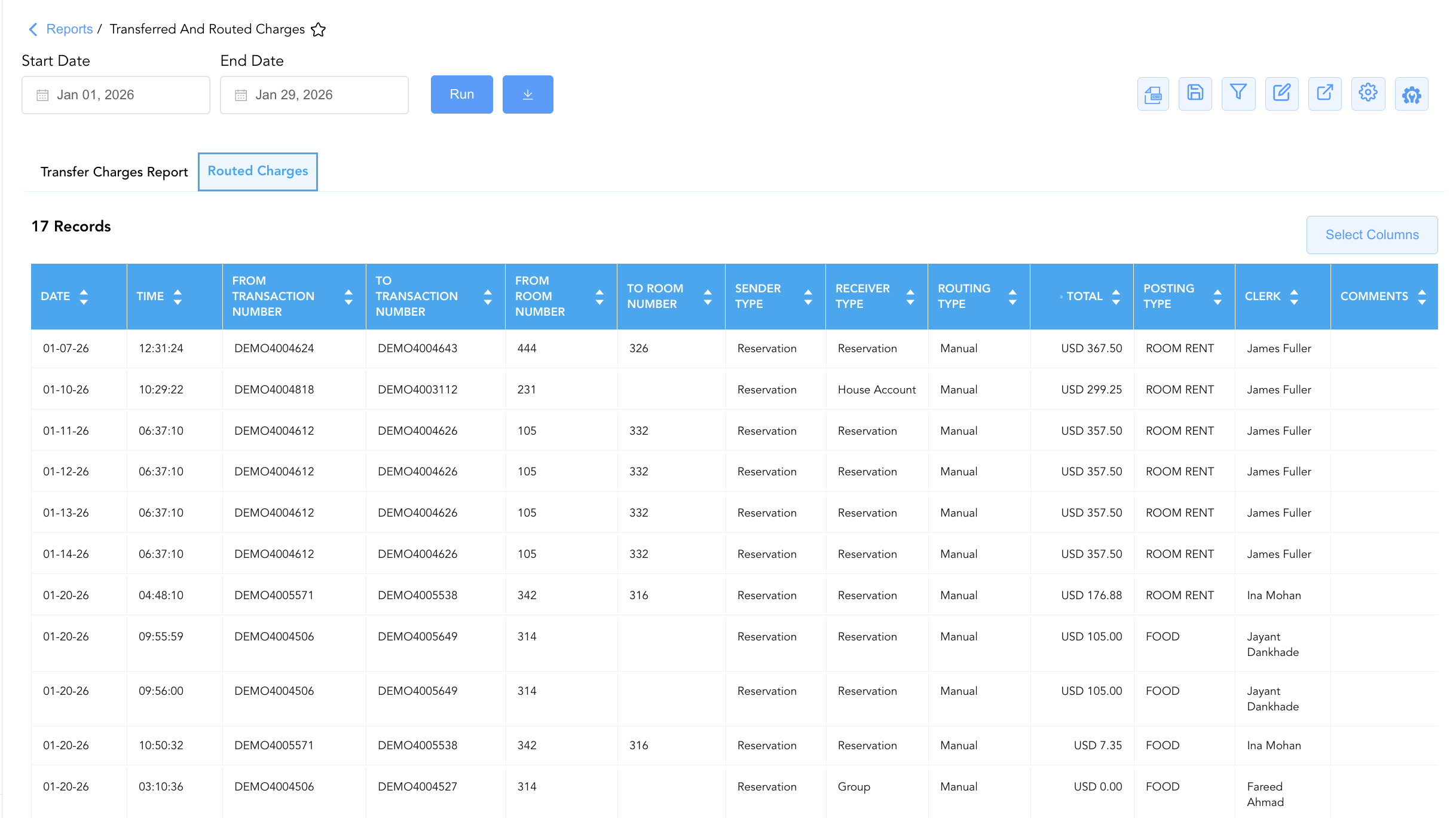Click the Run button
Screen dimensions: 1456x818
(462, 94)
